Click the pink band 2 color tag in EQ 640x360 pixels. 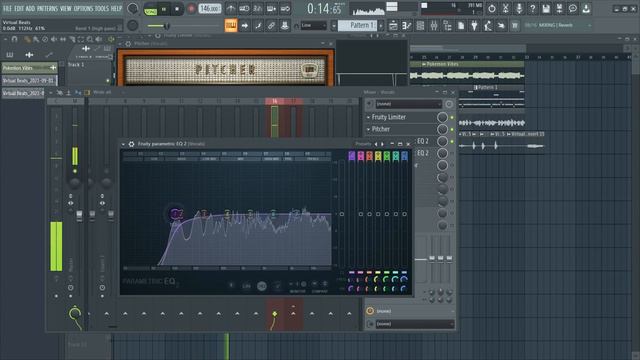361,156
